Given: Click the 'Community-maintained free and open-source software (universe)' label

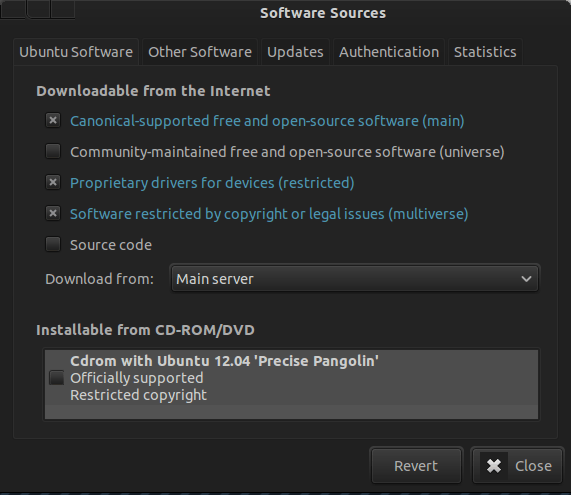Looking at the screenshot, I should 287,152.
